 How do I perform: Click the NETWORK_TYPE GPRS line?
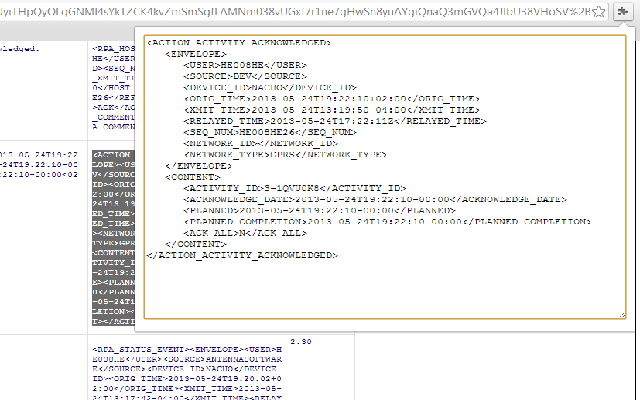(285, 154)
